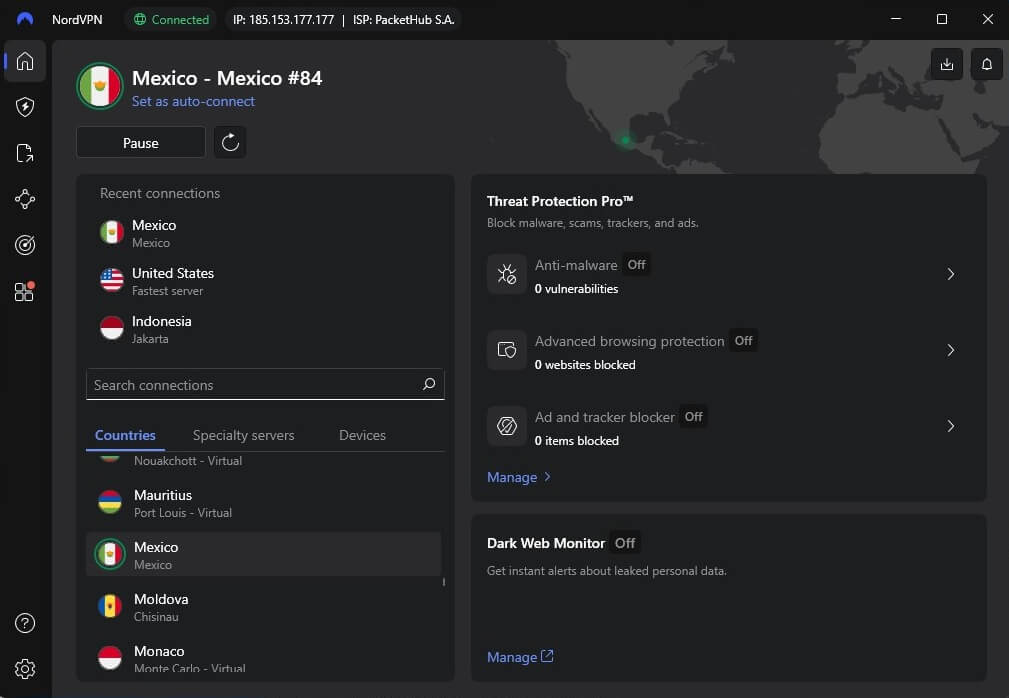Screen dimensions: 1009x698
Task: Click the Mexico server location dot on map
Action: click(625, 139)
